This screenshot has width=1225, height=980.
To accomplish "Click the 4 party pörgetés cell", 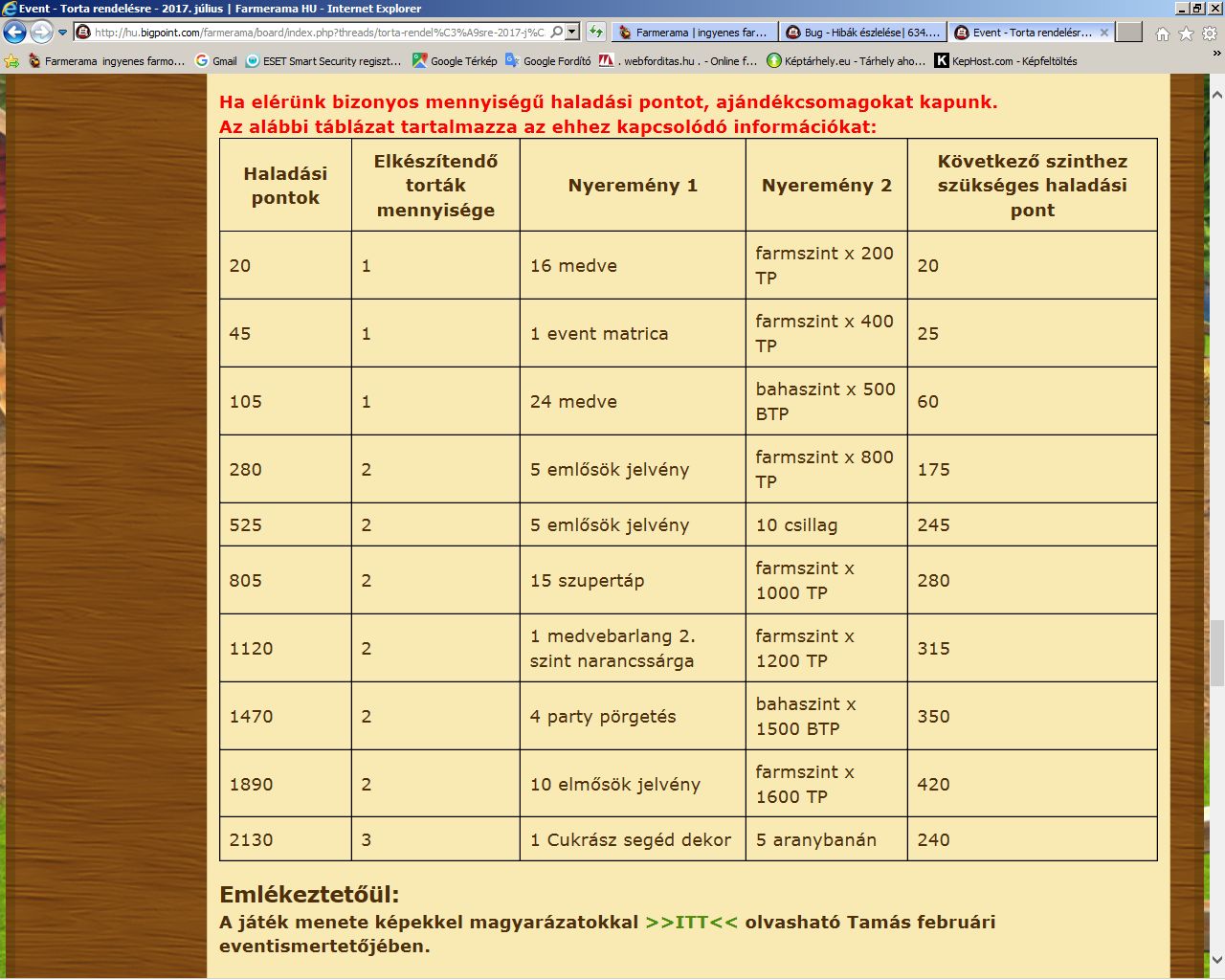I will tap(633, 716).
